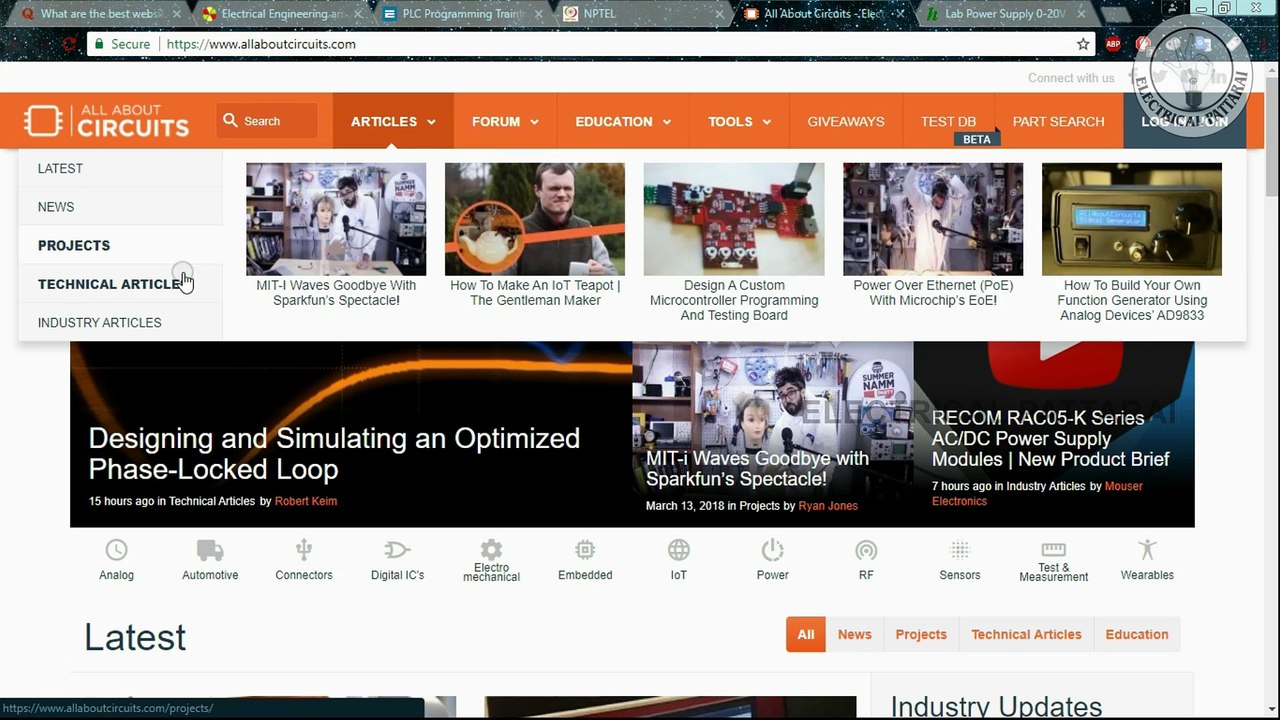The height and width of the screenshot is (720, 1280).
Task: Switch to the All filter tab
Action: 806,634
